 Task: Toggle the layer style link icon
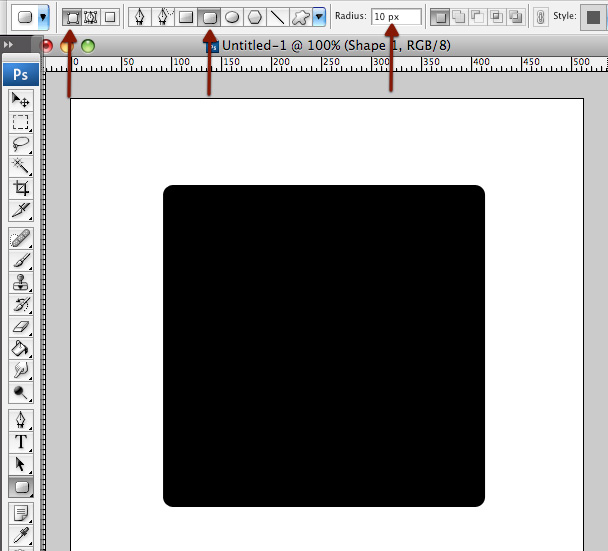[x=541, y=17]
